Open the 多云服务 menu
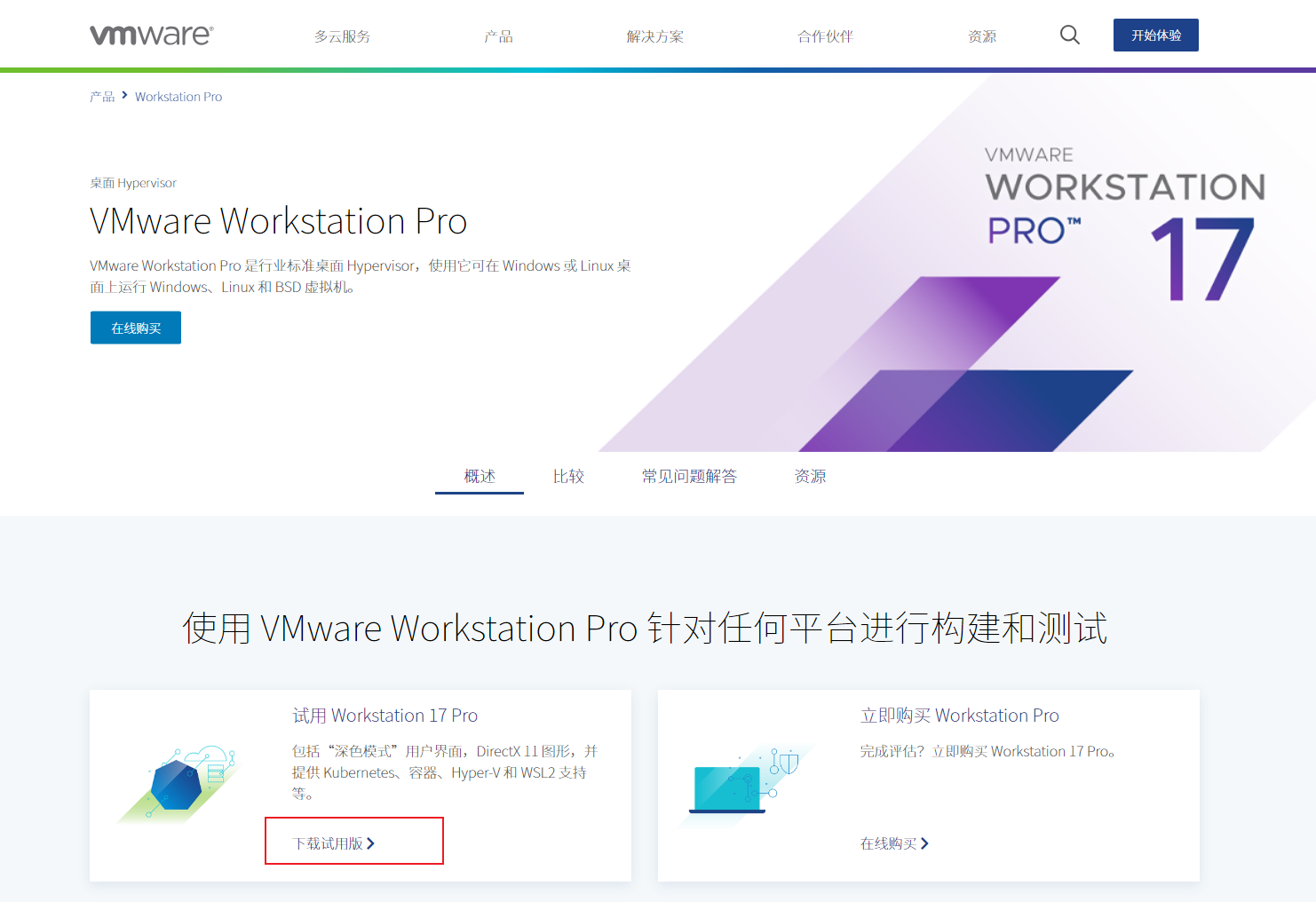1316x902 pixels. tap(342, 36)
